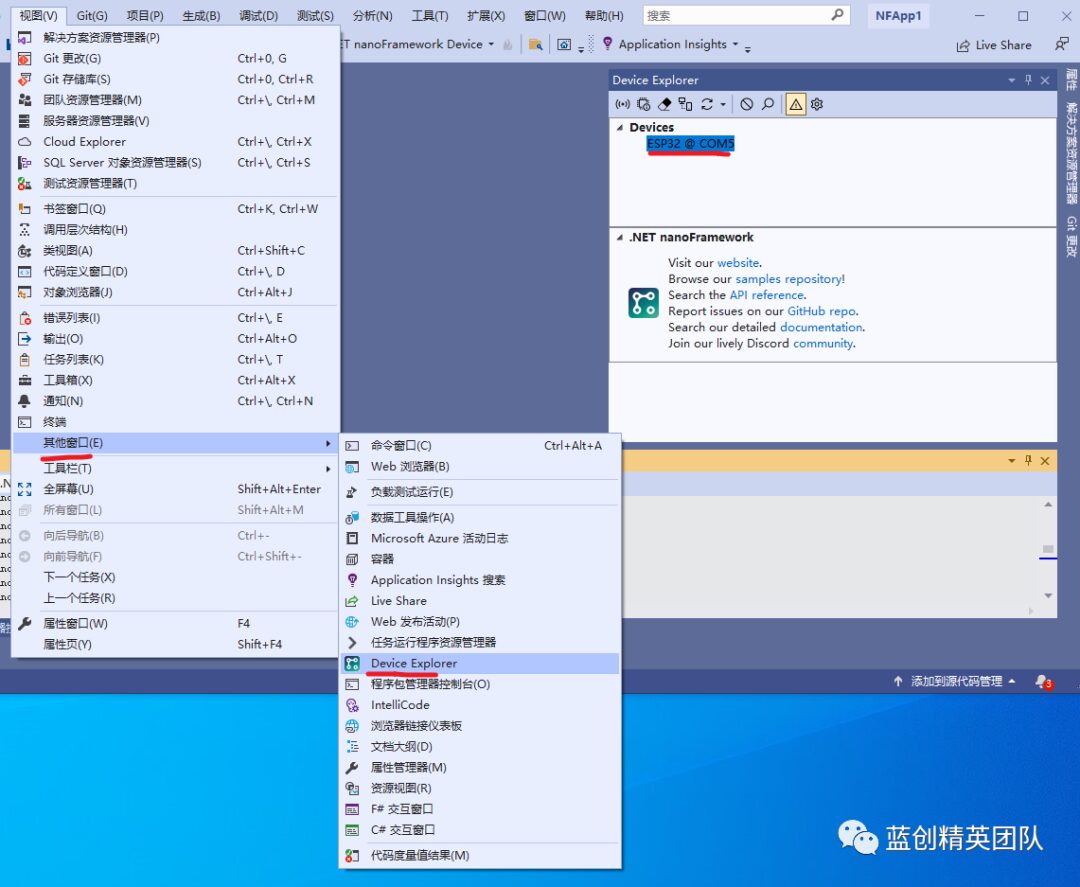Collapse the Devices tree node

[620, 127]
